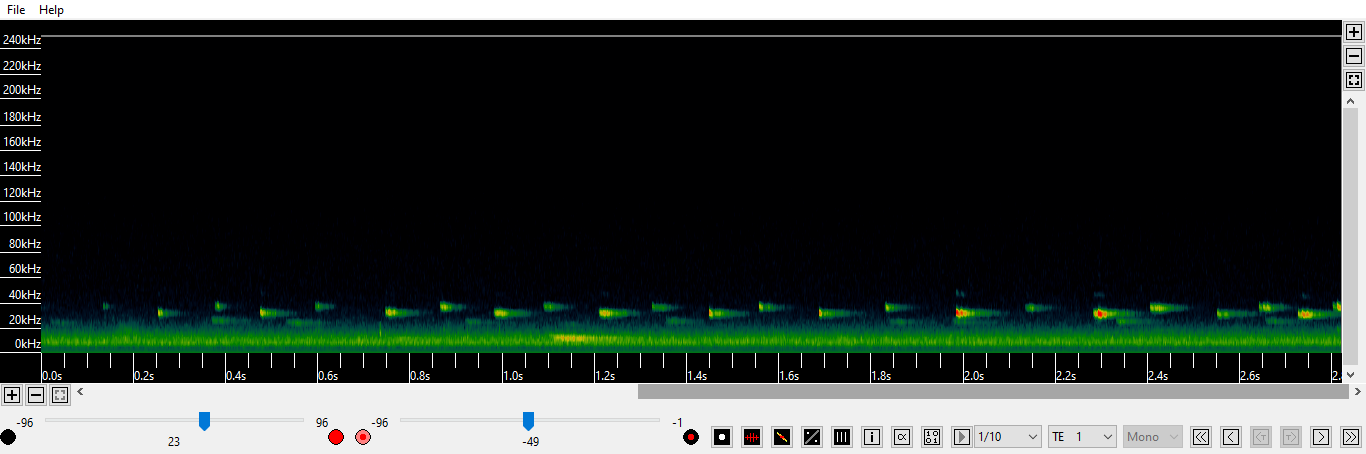Image resolution: width=1366 pixels, height=454 pixels.
Task: Toggle the red waveform view icon
Action: click(752, 437)
